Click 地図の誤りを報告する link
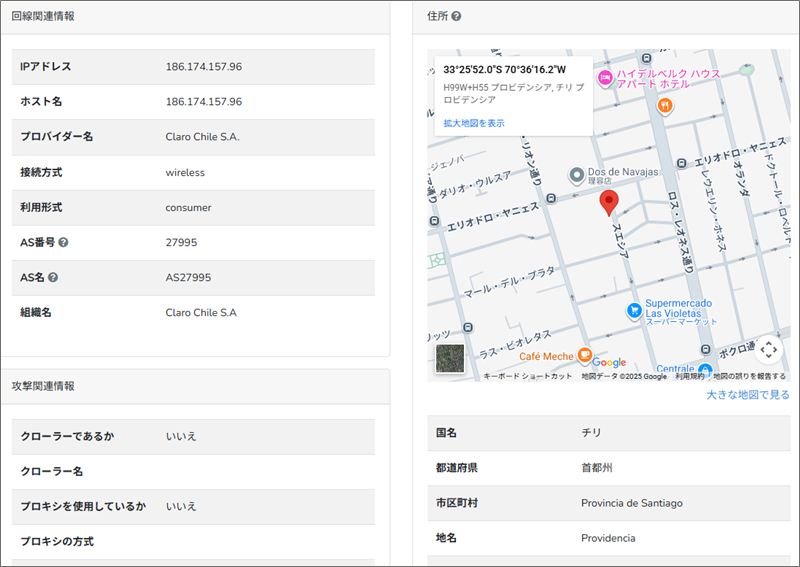 tap(749, 377)
